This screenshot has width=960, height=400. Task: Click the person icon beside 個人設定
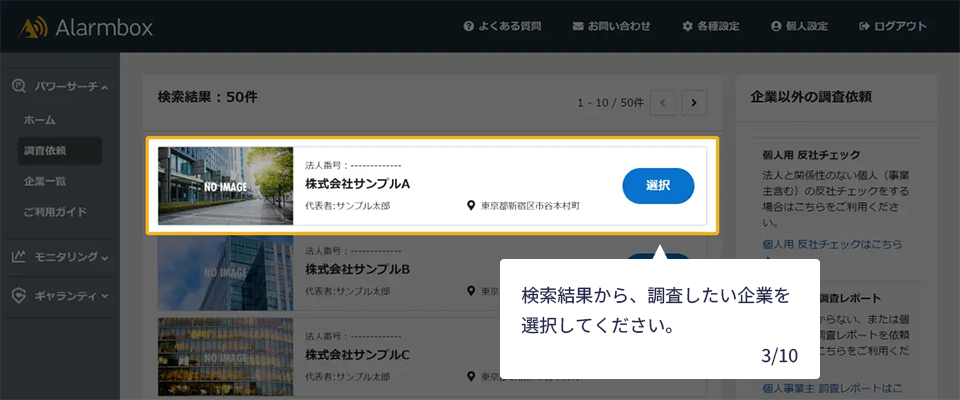pos(776,26)
